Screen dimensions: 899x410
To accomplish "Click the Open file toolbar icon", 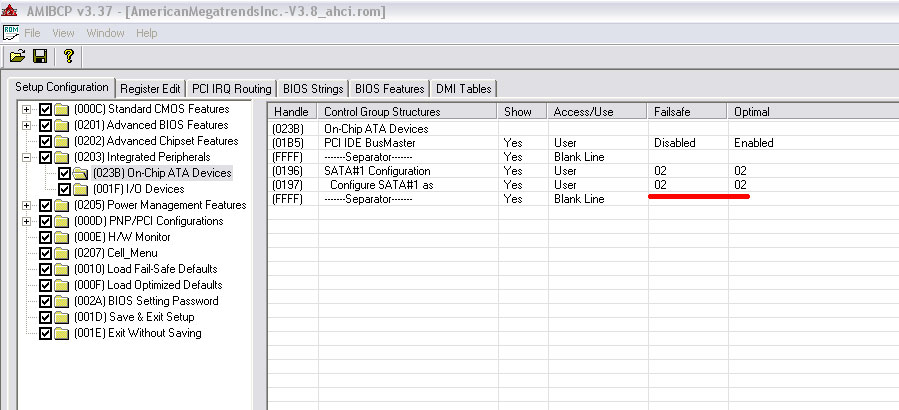I will pyautogui.click(x=17, y=56).
